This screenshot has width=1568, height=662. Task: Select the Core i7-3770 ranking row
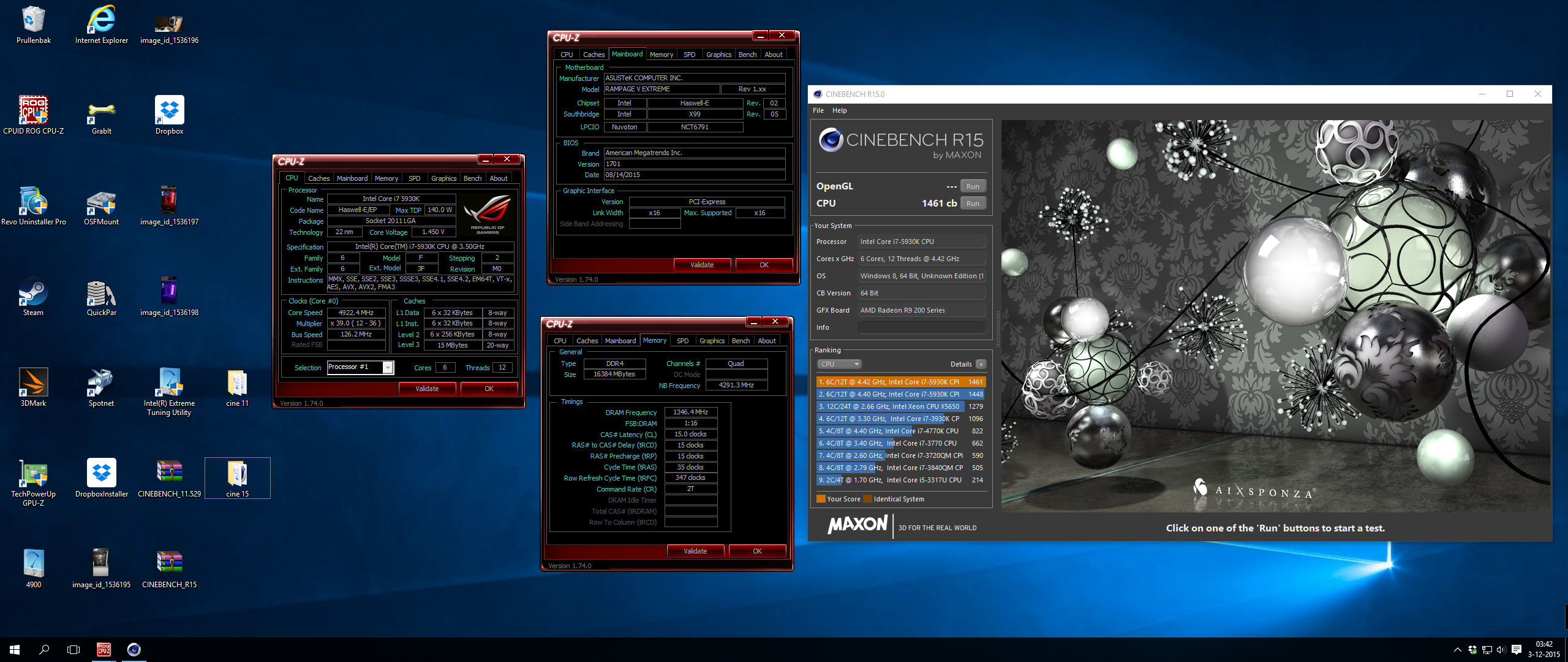(x=901, y=443)
